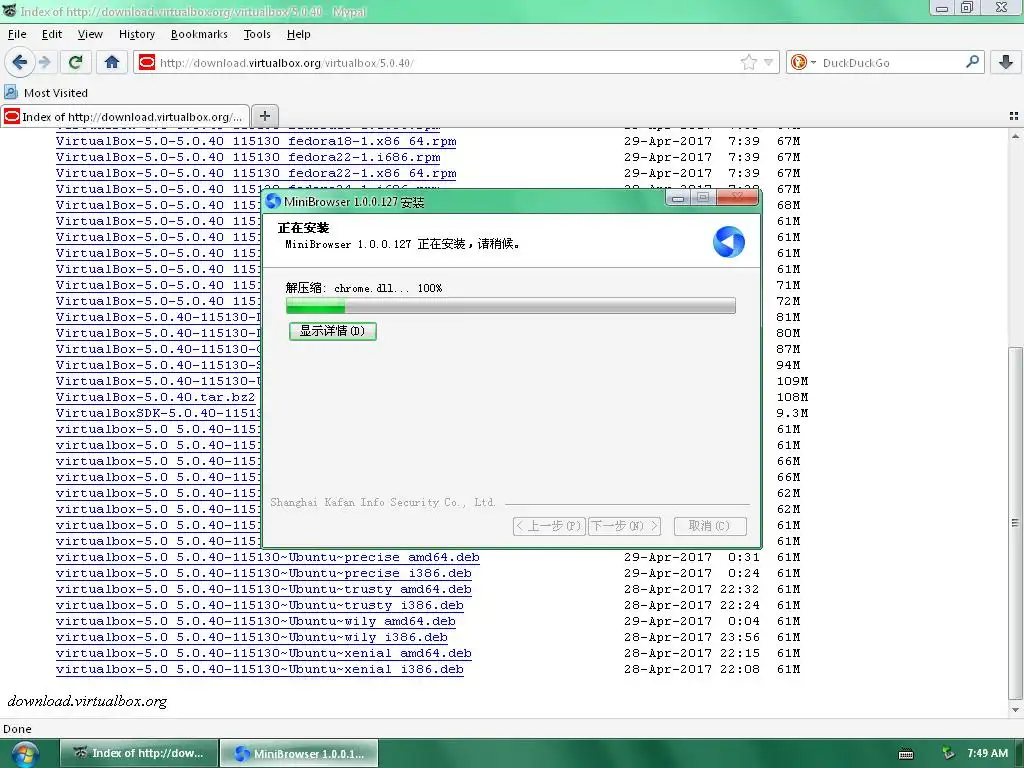The height and width of the screenshot is (768, 1024).
Task: Go back with the browser Back arrow
Action: (x=19, y=62)
